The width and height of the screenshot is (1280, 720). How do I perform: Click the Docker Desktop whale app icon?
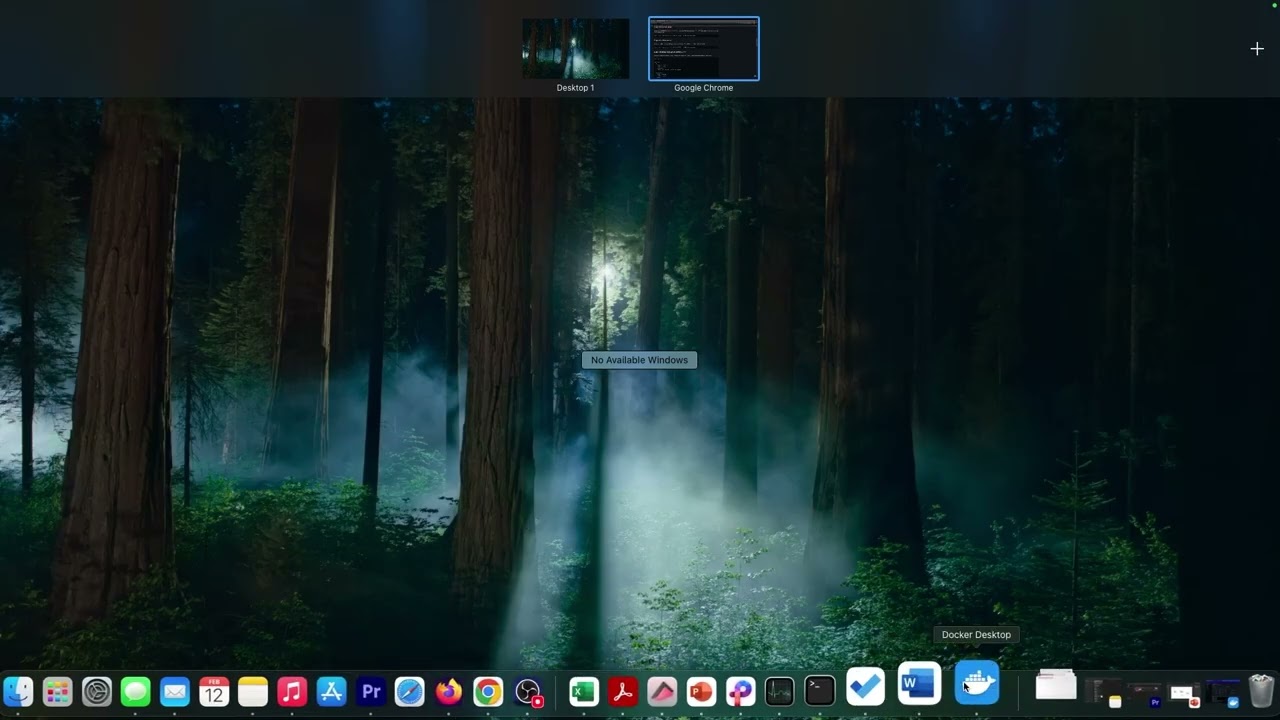[977, 683]
